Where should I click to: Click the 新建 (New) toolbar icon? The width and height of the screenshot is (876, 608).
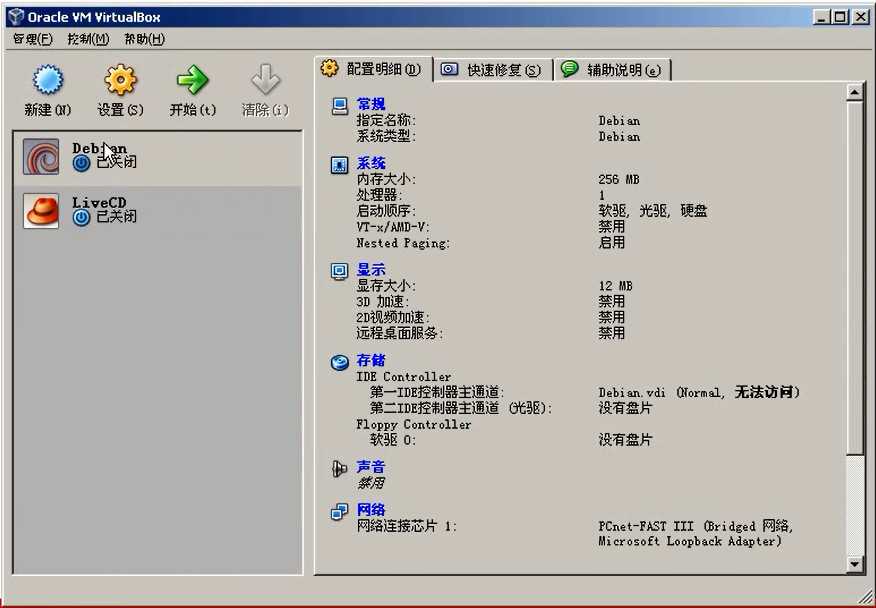pos(47,79)
